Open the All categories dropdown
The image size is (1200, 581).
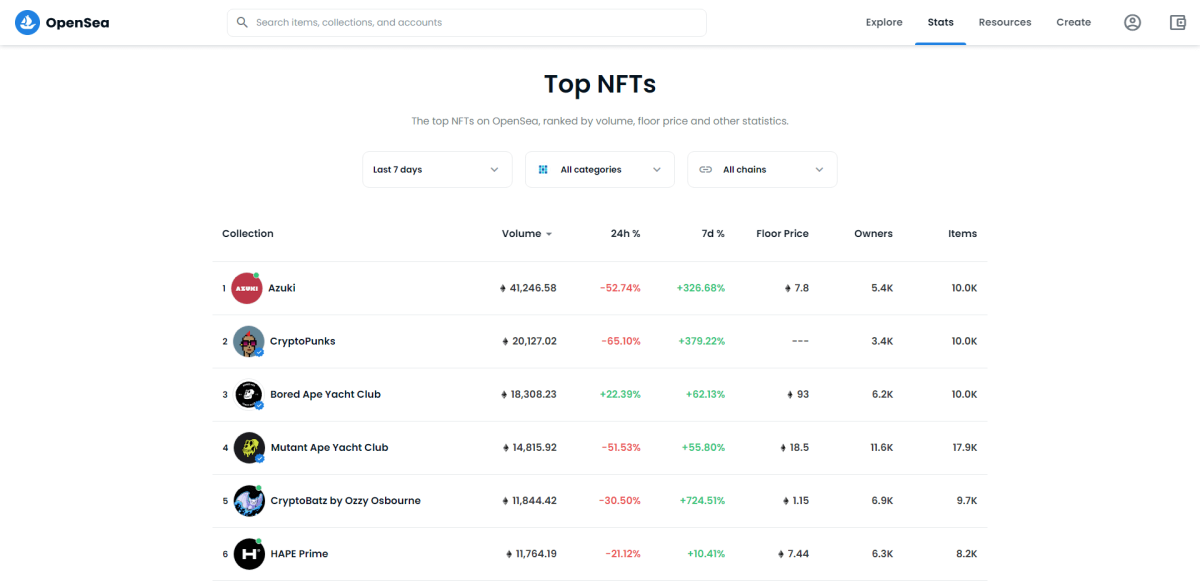(x=600, y=170)
